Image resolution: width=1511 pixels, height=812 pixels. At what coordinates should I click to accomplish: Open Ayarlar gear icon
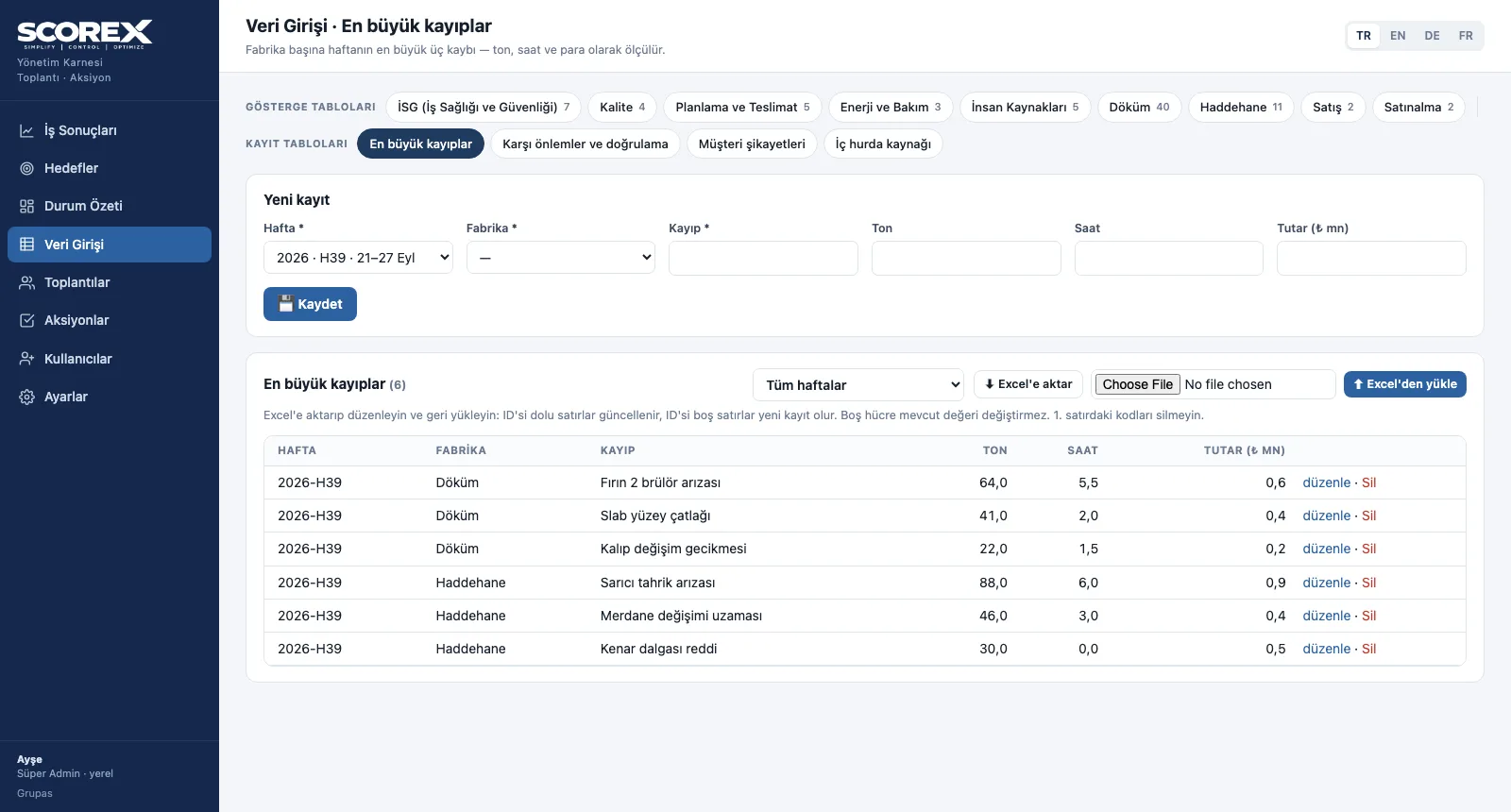click(x=27, y=397)
